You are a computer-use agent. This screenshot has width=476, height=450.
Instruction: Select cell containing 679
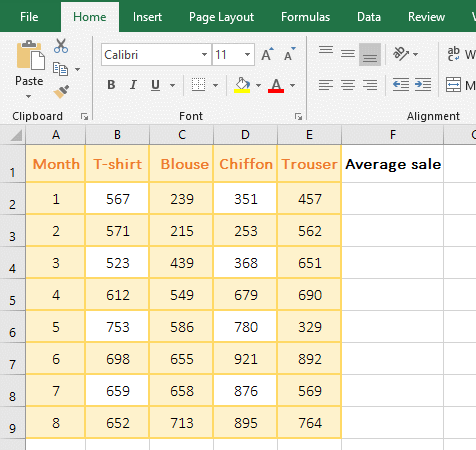coord(245,295)
